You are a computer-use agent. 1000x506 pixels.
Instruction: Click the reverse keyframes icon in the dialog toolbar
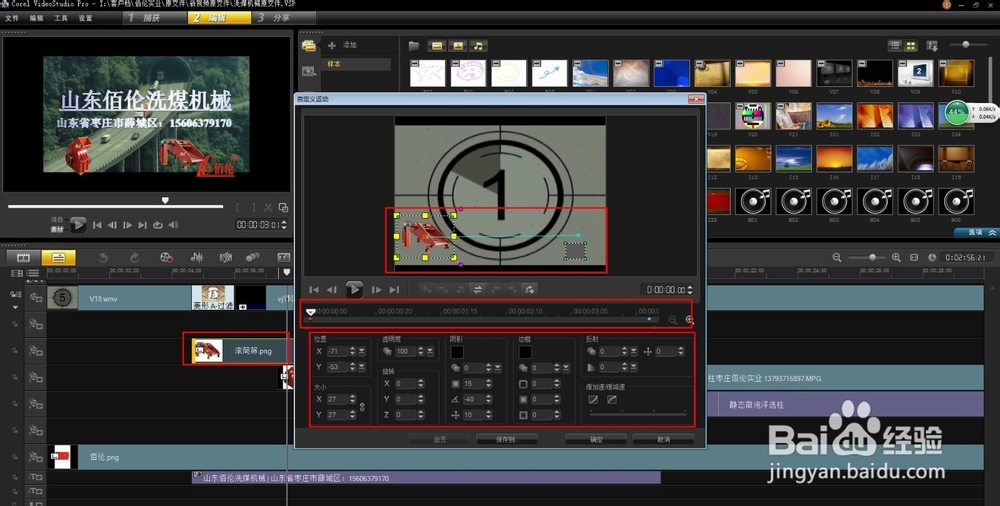click(x=477, y=290)
